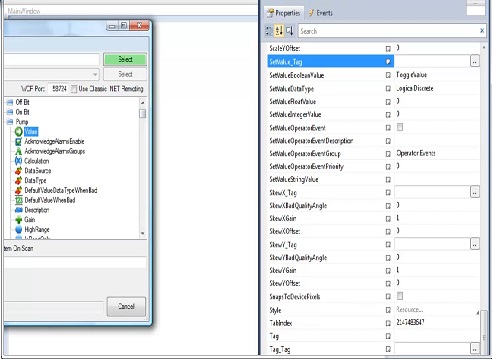Expand the On Bit tree node

pos(10,112)
